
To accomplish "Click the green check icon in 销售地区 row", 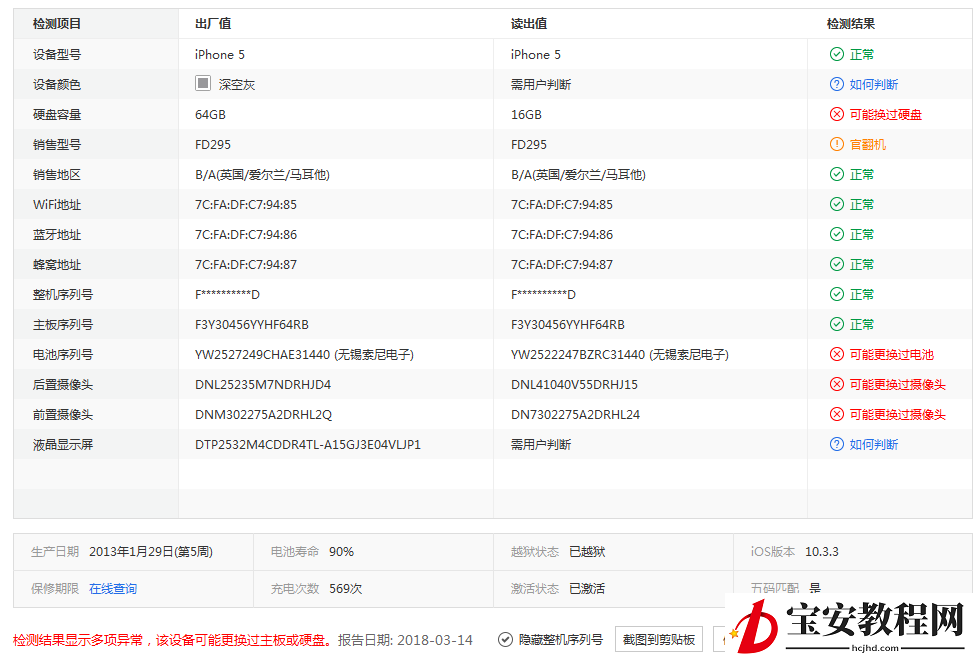I will (836, 174).
